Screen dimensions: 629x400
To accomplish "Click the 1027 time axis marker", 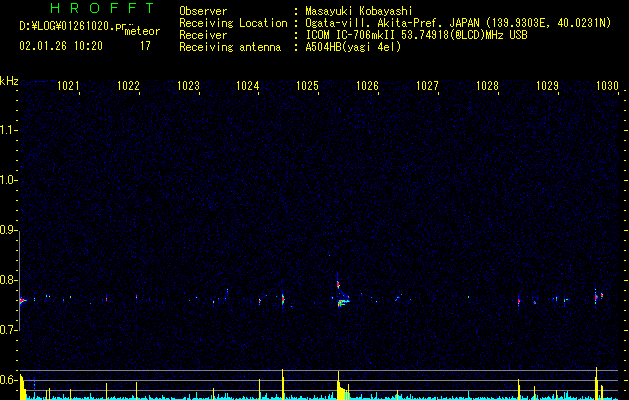I will [427, 86].
